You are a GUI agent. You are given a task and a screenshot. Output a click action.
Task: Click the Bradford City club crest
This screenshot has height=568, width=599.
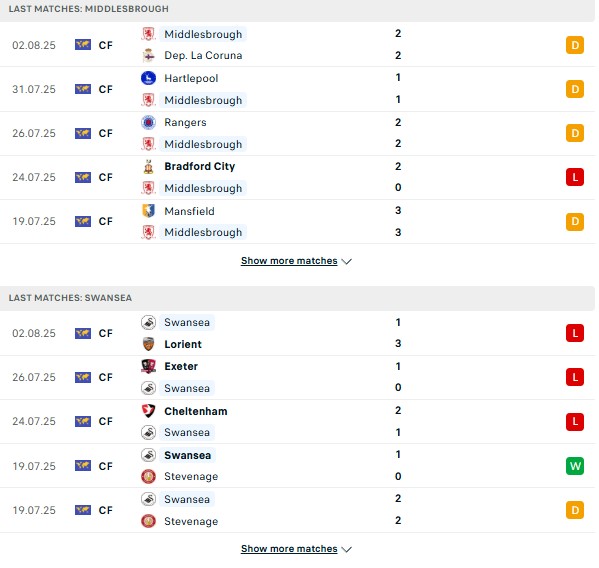click(148, 167)
